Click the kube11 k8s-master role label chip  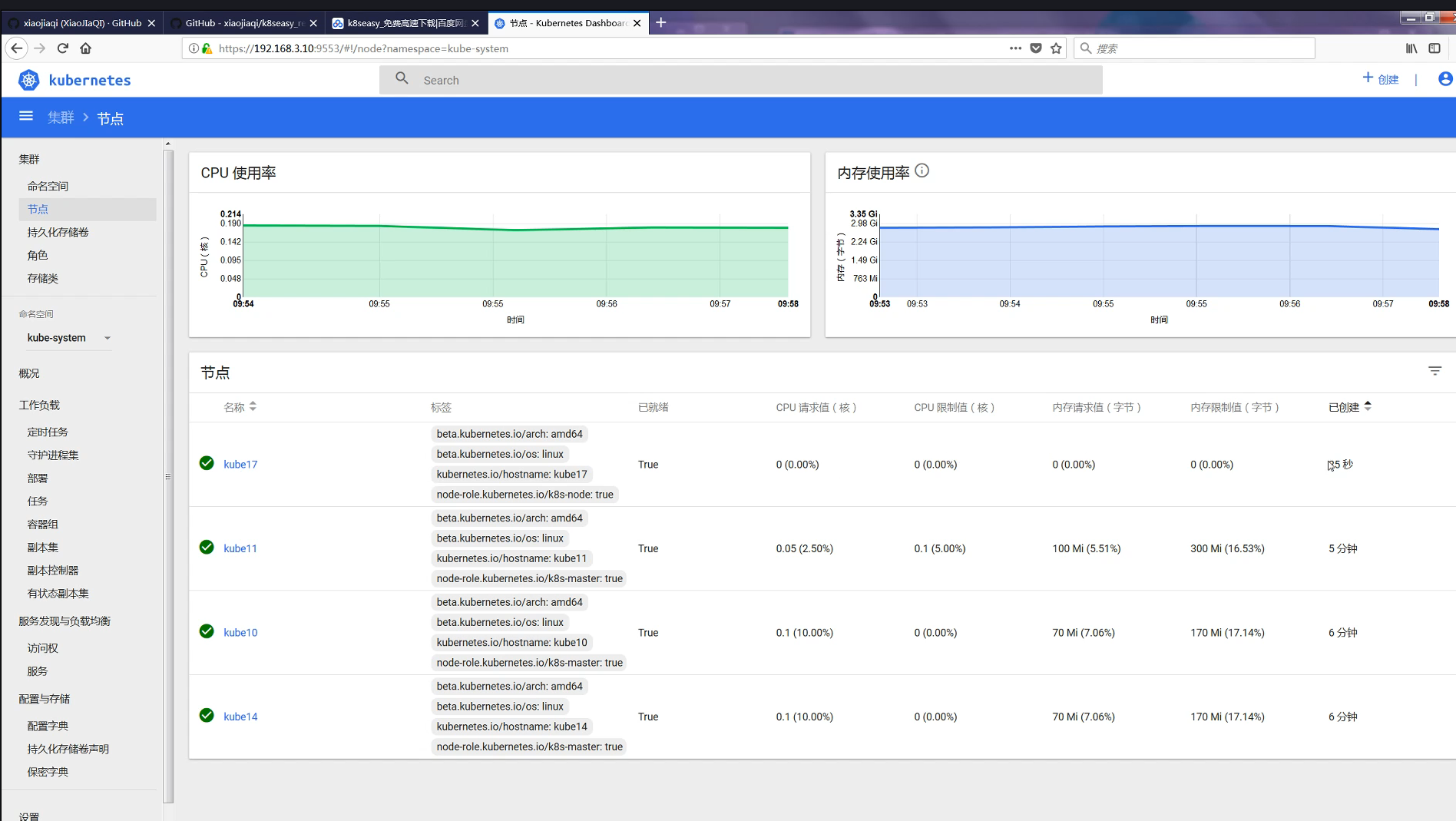[x=530, y=578]
